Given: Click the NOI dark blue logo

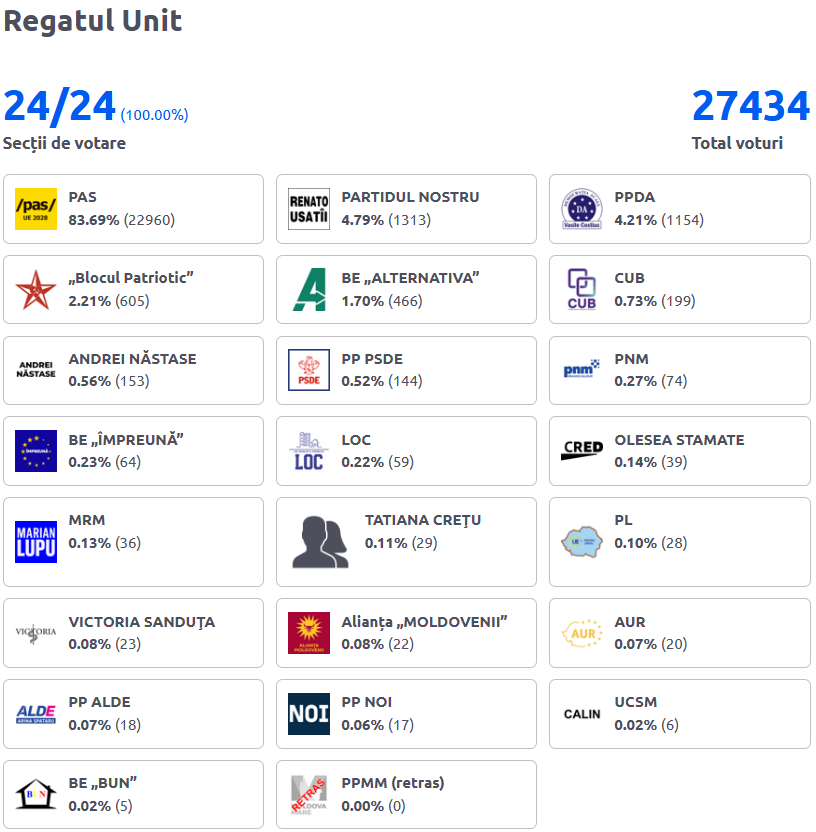Looking at the screenshot, I should point(309,714).
